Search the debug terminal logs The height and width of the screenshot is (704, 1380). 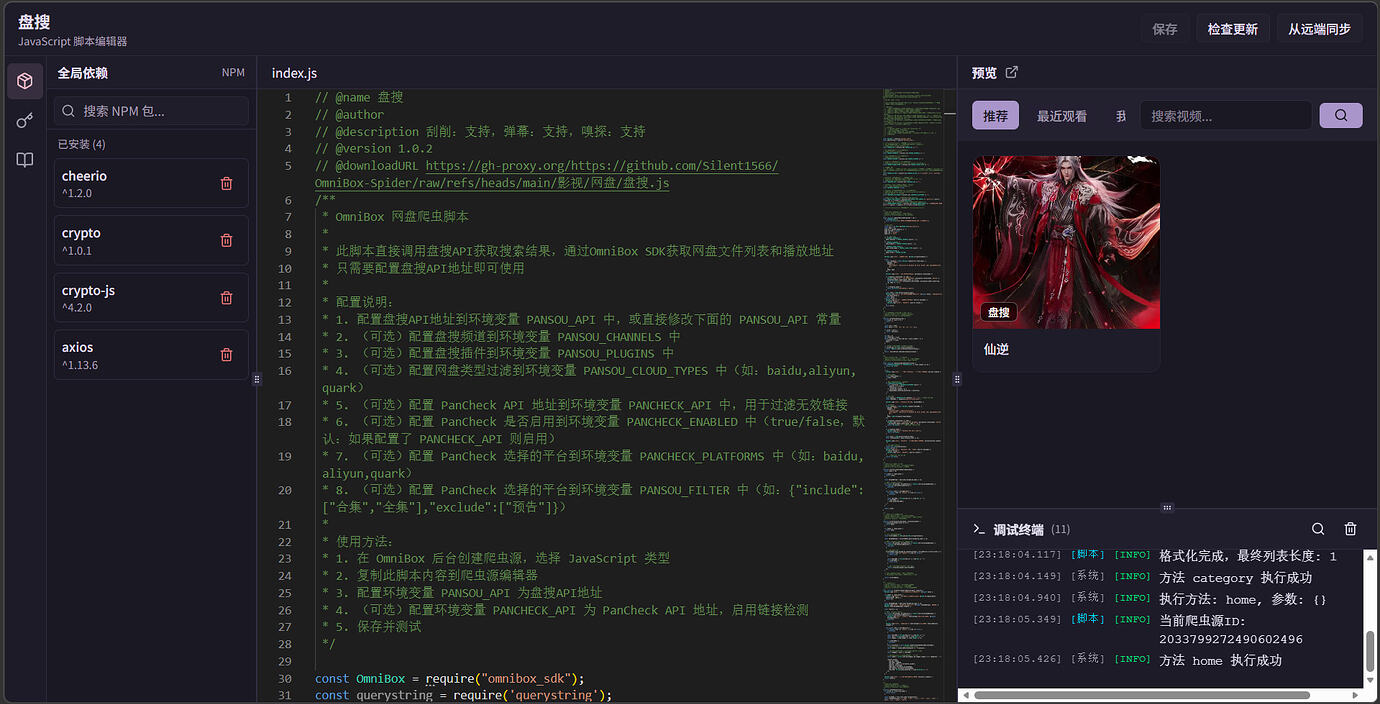tap(1318, 529)
